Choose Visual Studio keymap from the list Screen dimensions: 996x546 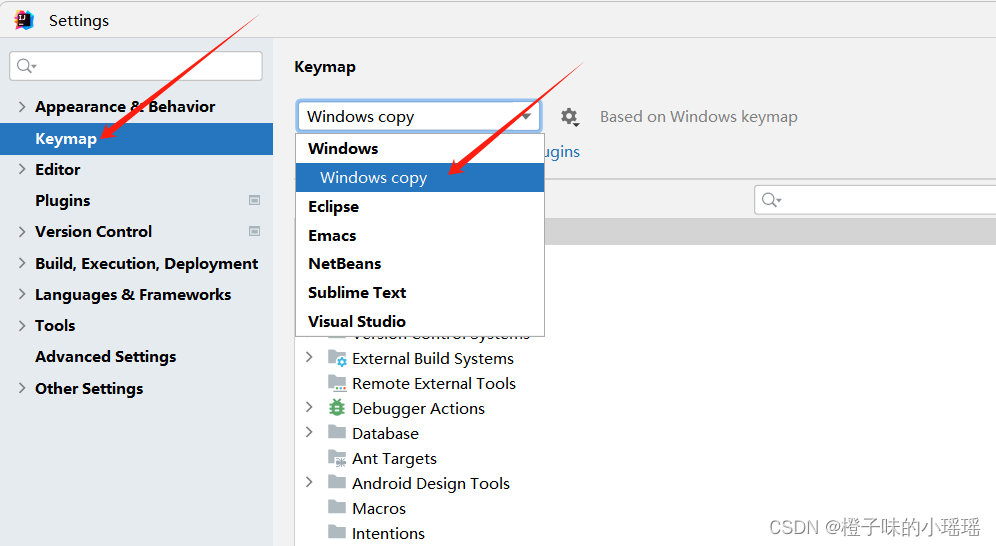pos(420,321)
